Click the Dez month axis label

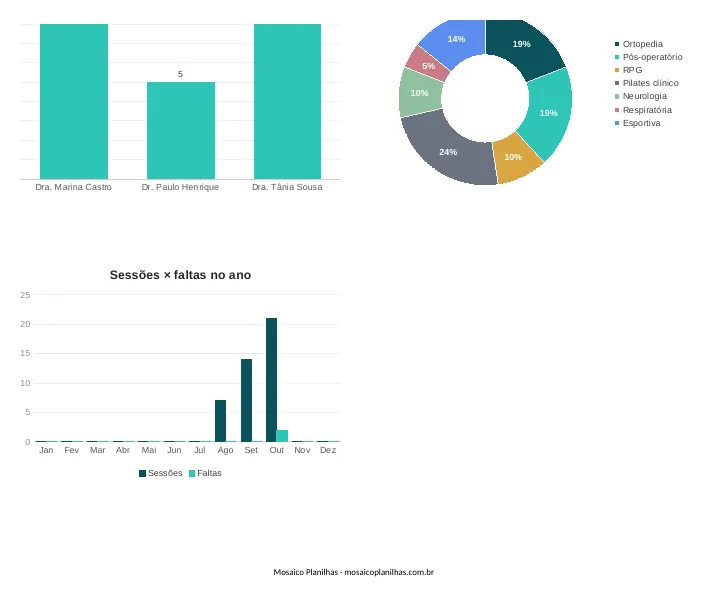tap(328, 450)
